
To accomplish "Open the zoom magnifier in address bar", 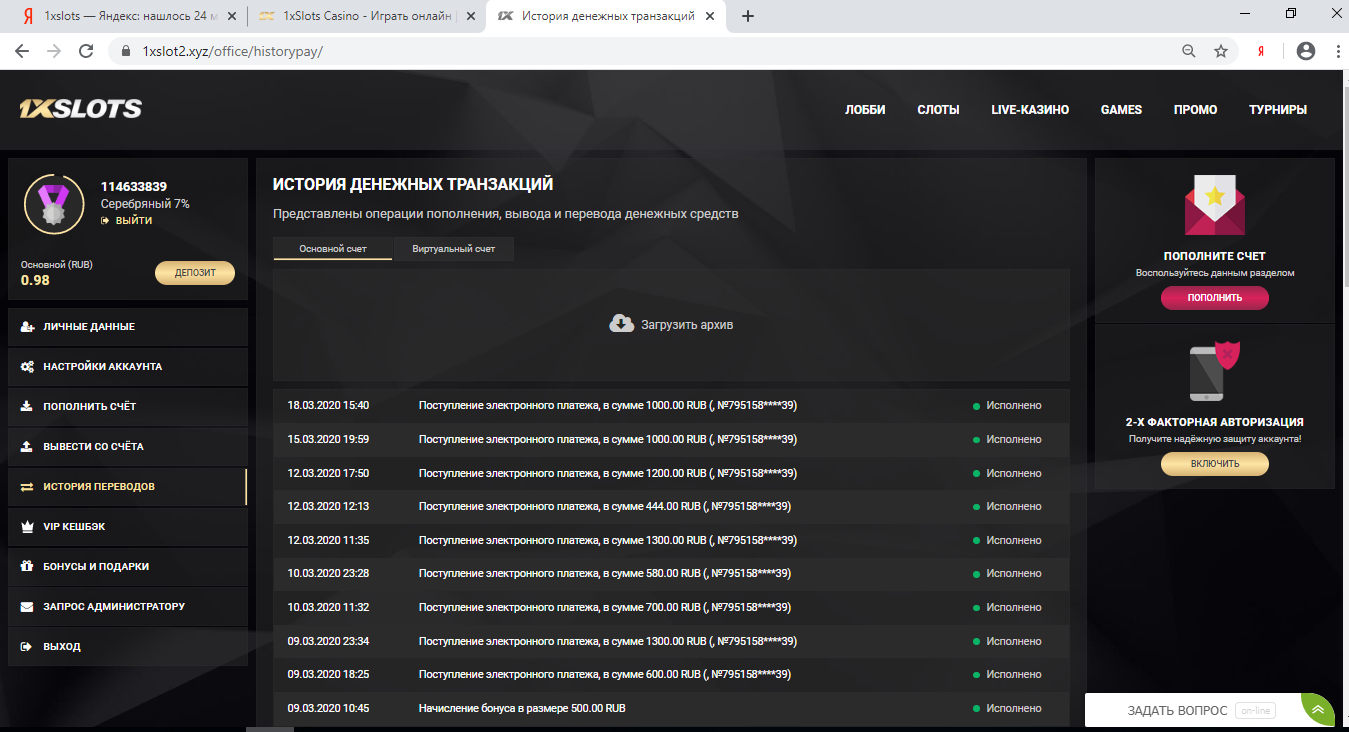I will point(1188,51).
